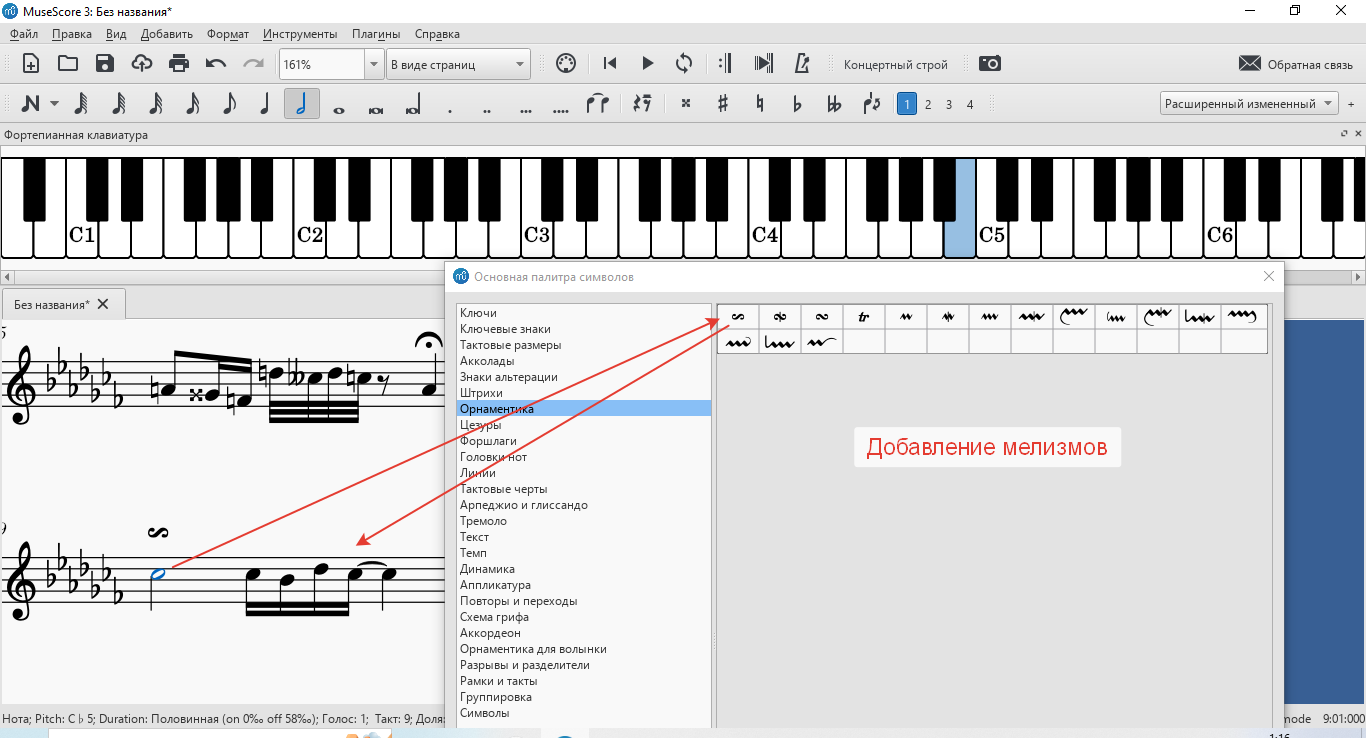Click the double flat accidental icon
This screenshot has width=1366, height=738.
point(834,104)
